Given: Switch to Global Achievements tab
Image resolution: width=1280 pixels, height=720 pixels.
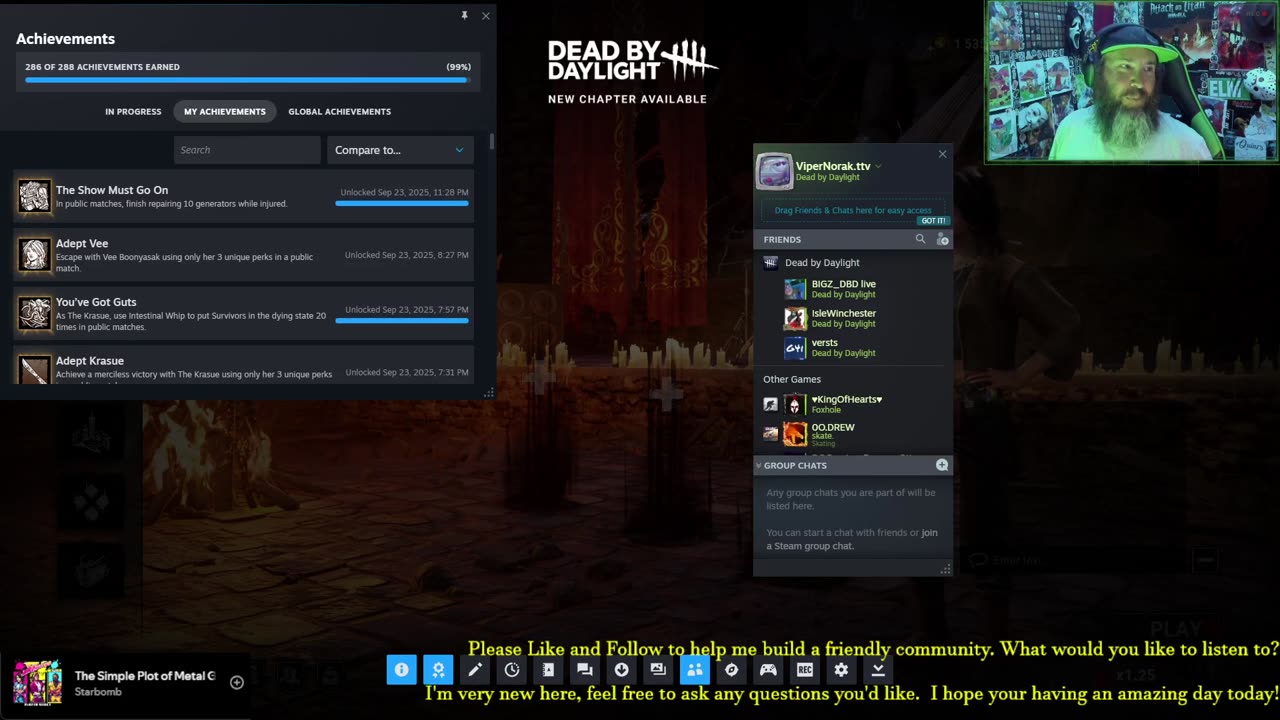Looking at the screenshot, I should pos(339,111).
